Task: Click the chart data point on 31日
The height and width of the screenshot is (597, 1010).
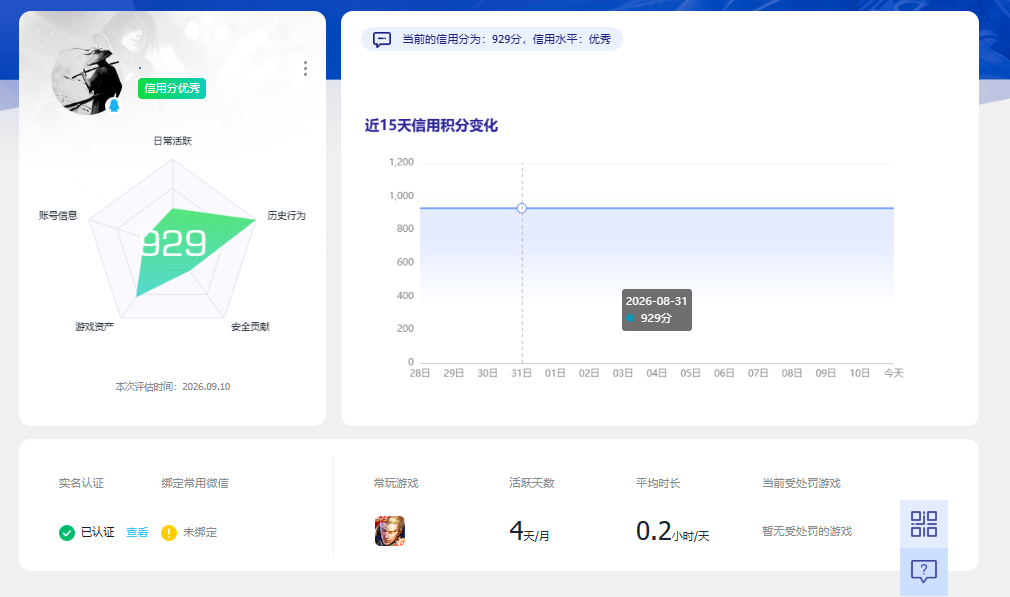Action: click(x=522, y=208)
